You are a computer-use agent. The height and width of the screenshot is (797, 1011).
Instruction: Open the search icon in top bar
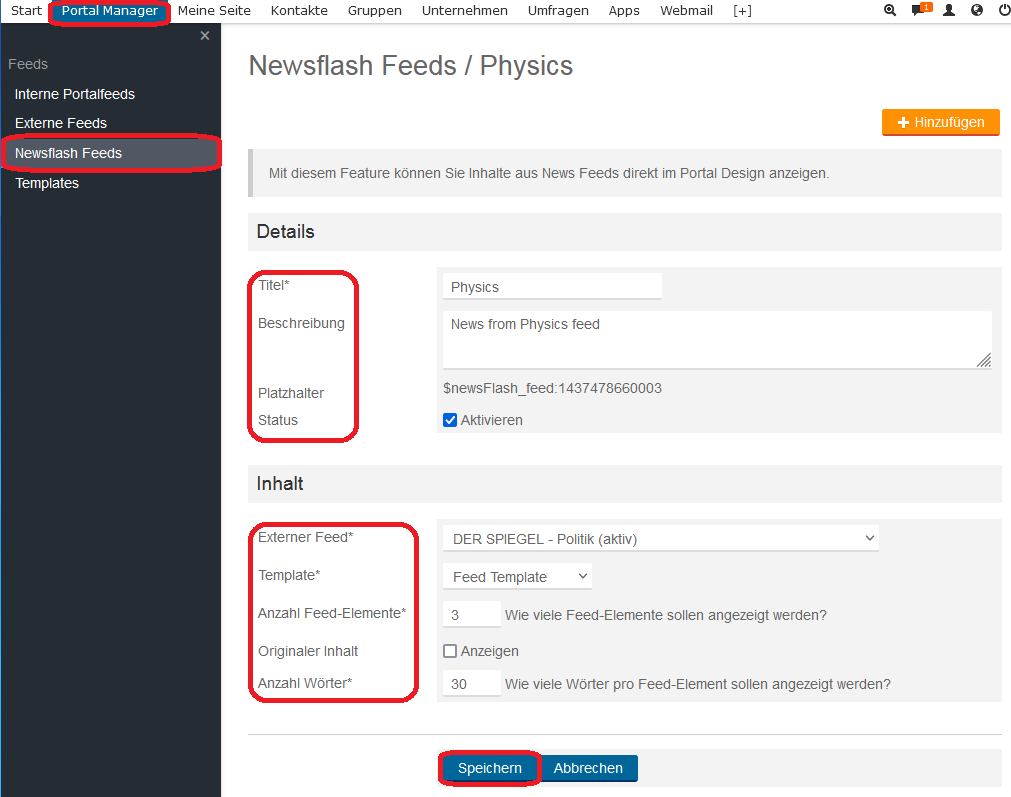point(890,10)
